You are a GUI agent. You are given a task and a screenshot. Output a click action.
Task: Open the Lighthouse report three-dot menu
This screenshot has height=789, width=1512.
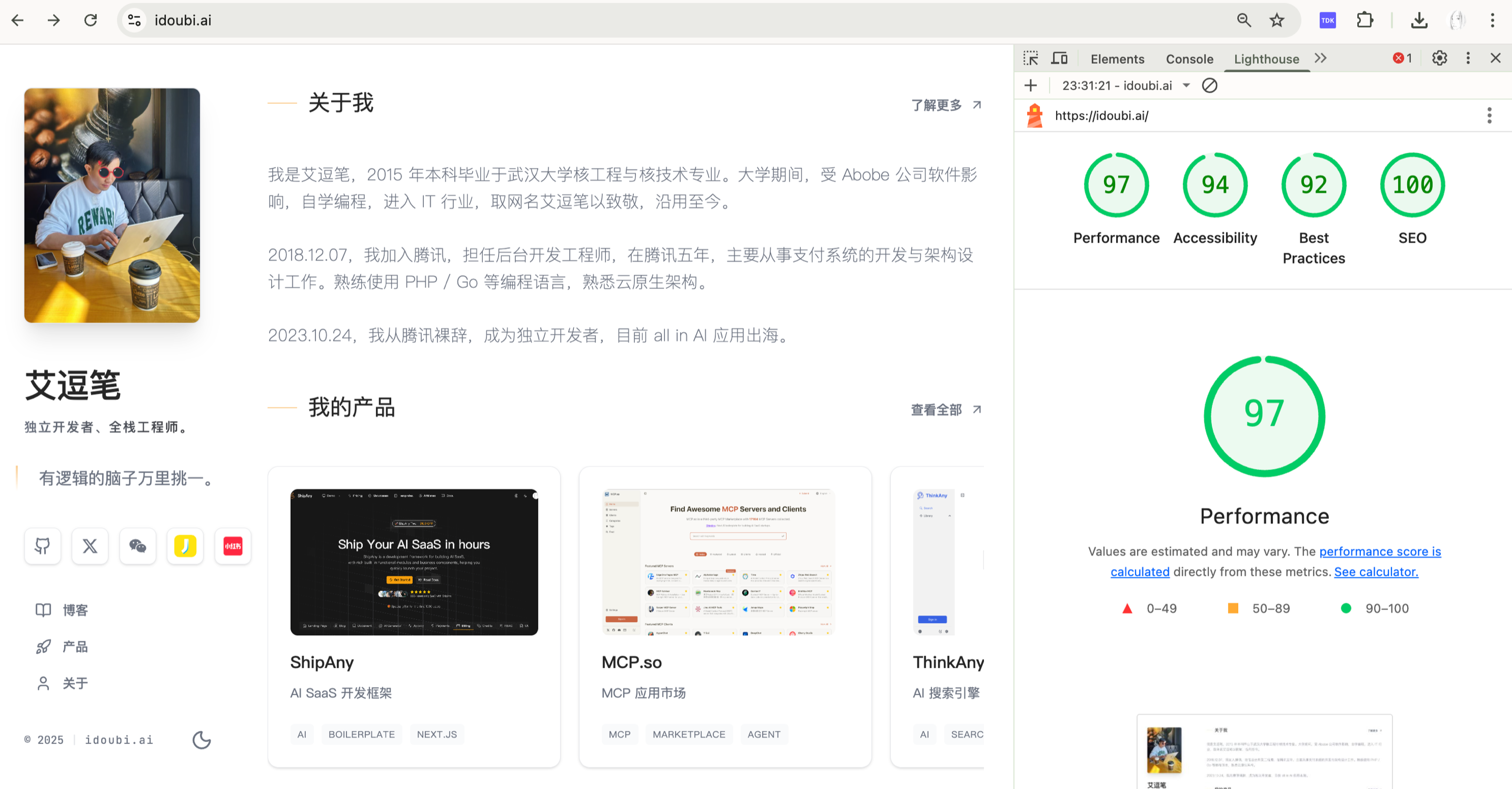point(1489,116)
